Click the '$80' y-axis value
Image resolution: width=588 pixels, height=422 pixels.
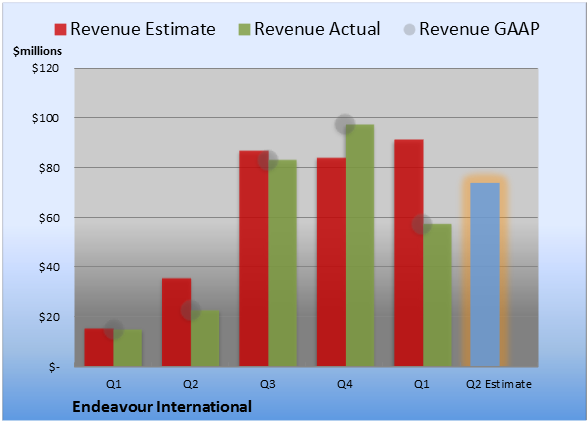point(49,168)
